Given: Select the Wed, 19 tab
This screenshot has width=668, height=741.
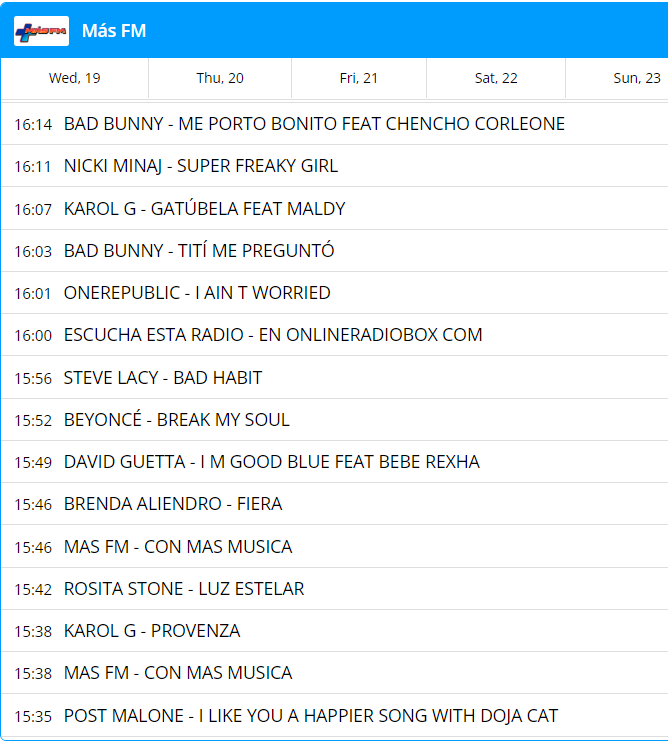Looking at the screenshot, I should pos(75,78).
